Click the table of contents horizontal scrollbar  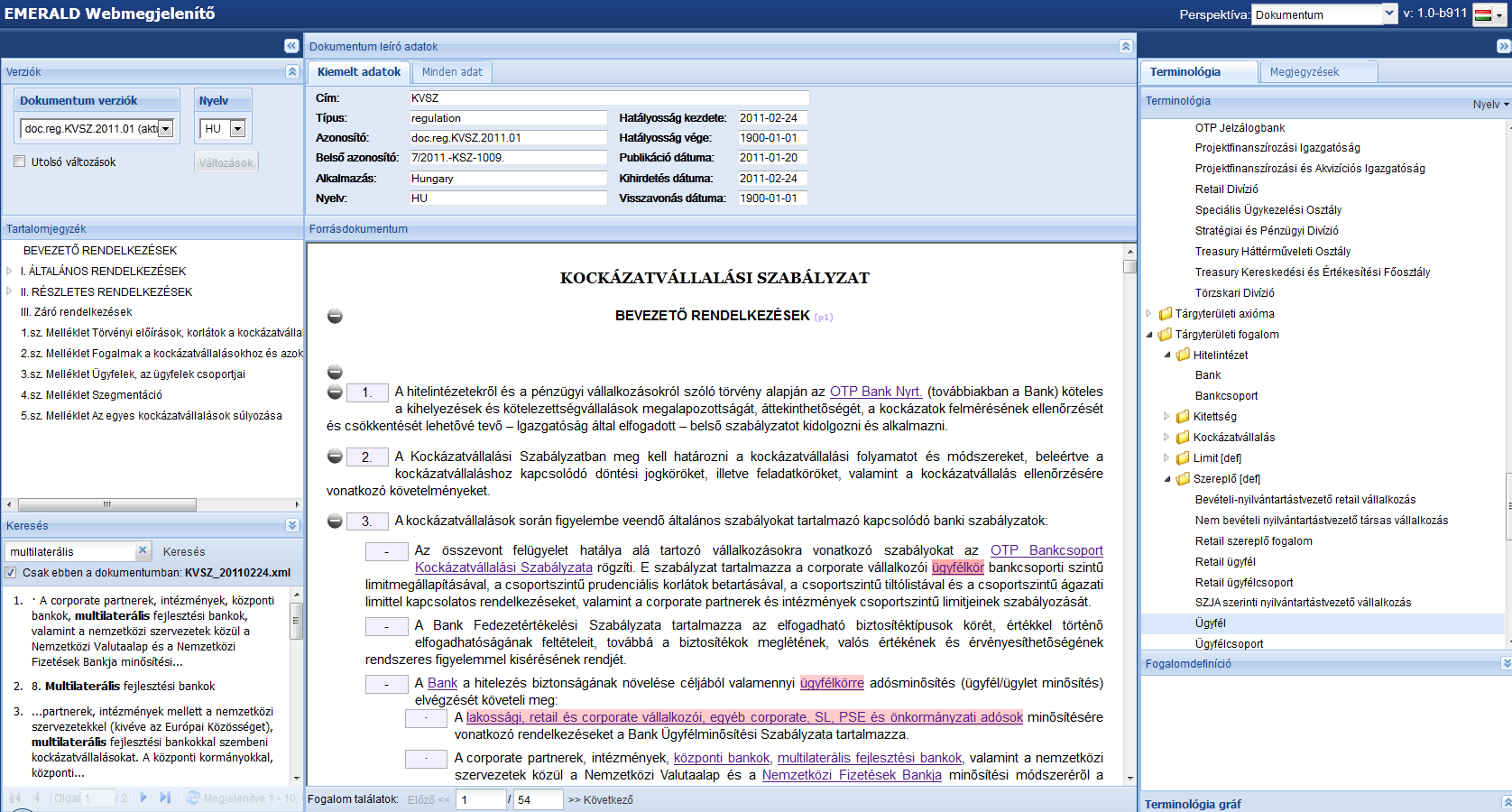(107, 504)
